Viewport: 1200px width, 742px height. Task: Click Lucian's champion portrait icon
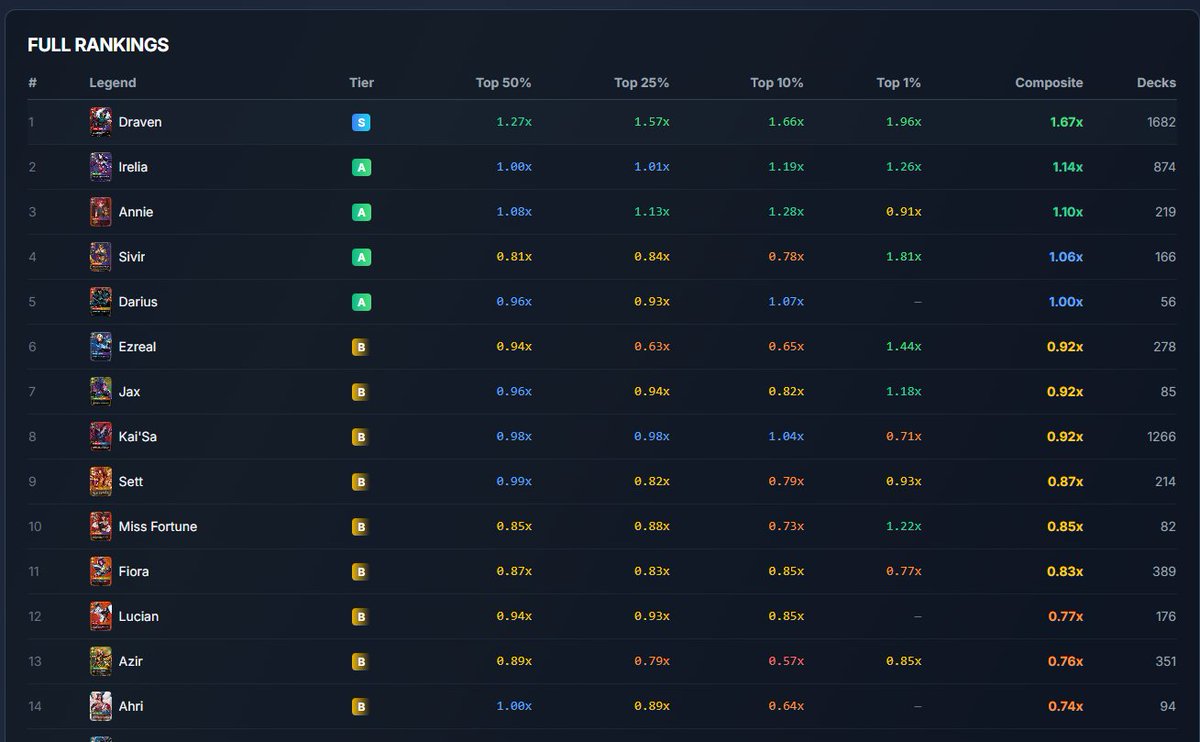click(x=100, y=617)
